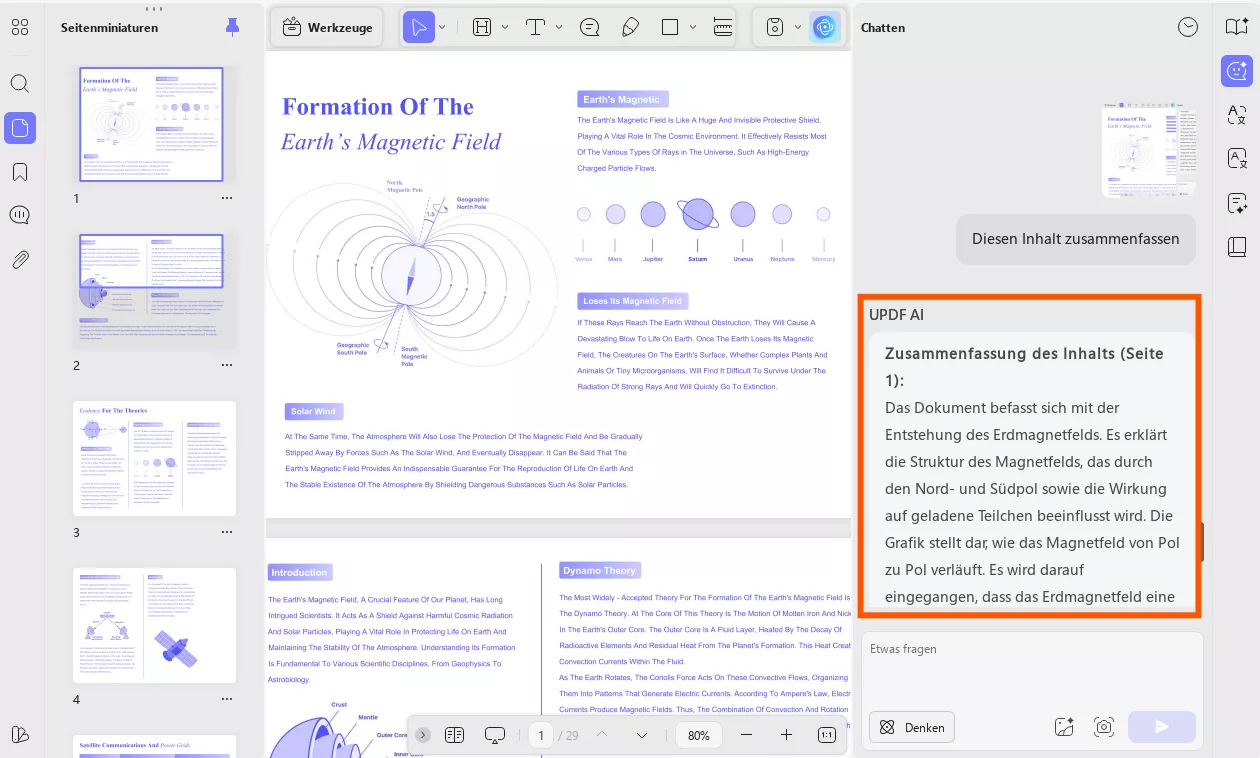Click the page number field

pyautogui.click(x=541, y=735)
